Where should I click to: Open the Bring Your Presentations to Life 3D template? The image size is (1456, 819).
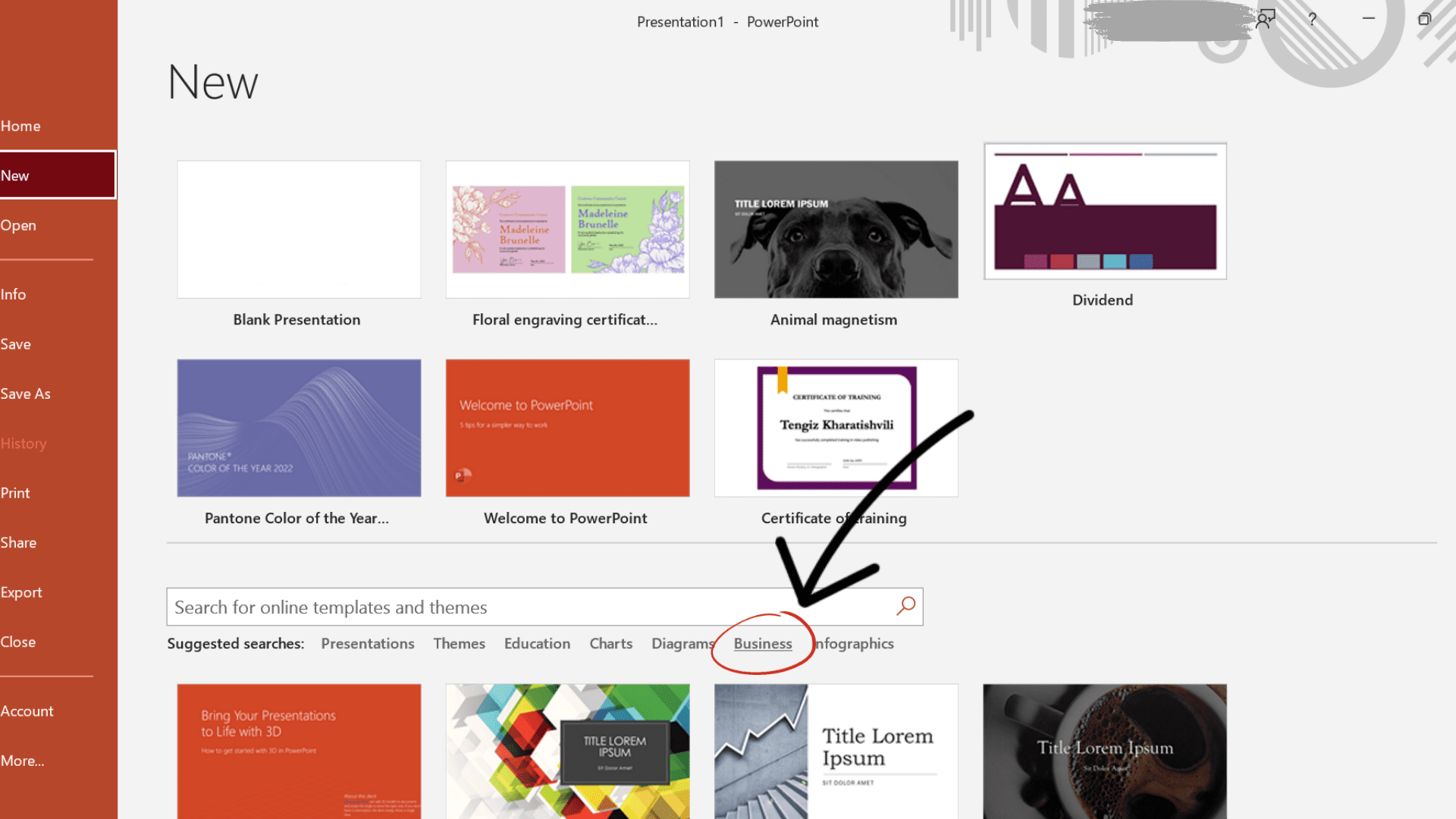coord(299,751)
